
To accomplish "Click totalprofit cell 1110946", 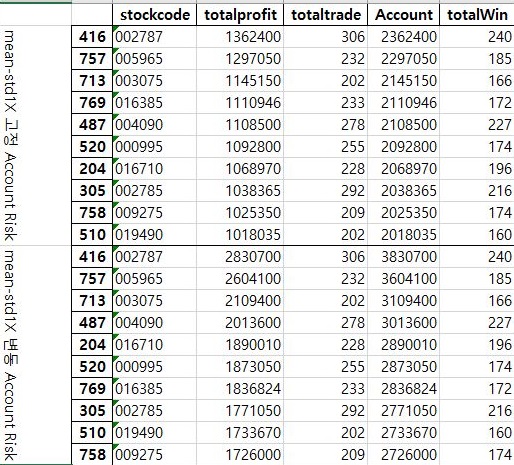I will [x=240, y=103].
